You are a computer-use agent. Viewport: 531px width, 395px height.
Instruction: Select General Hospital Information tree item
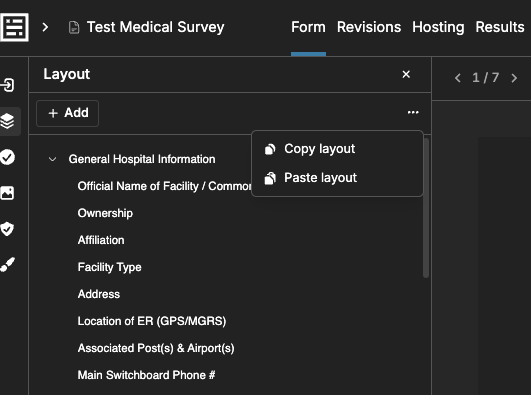click(x=142, y=159)
